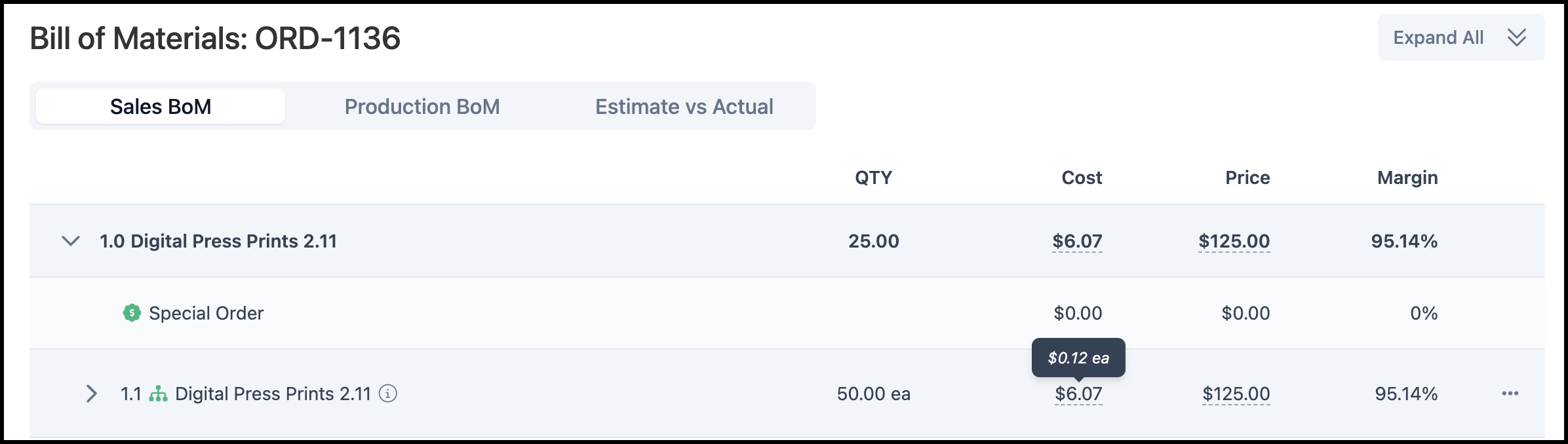Click the Expand All button
This screenshot has height=444, width=1568.
[x=1461, y=37]
